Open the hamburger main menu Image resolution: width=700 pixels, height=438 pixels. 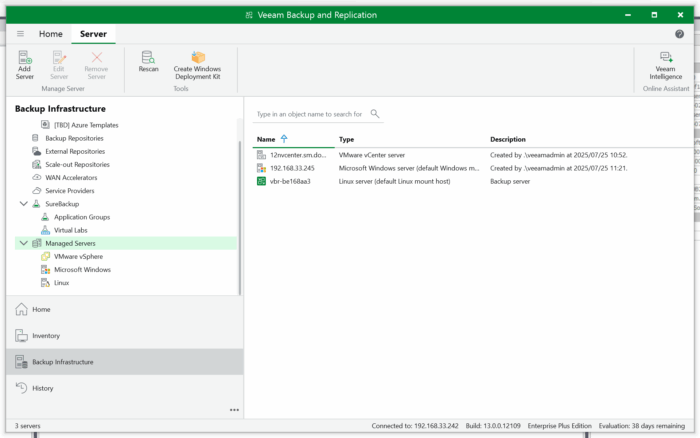(21, 34)
